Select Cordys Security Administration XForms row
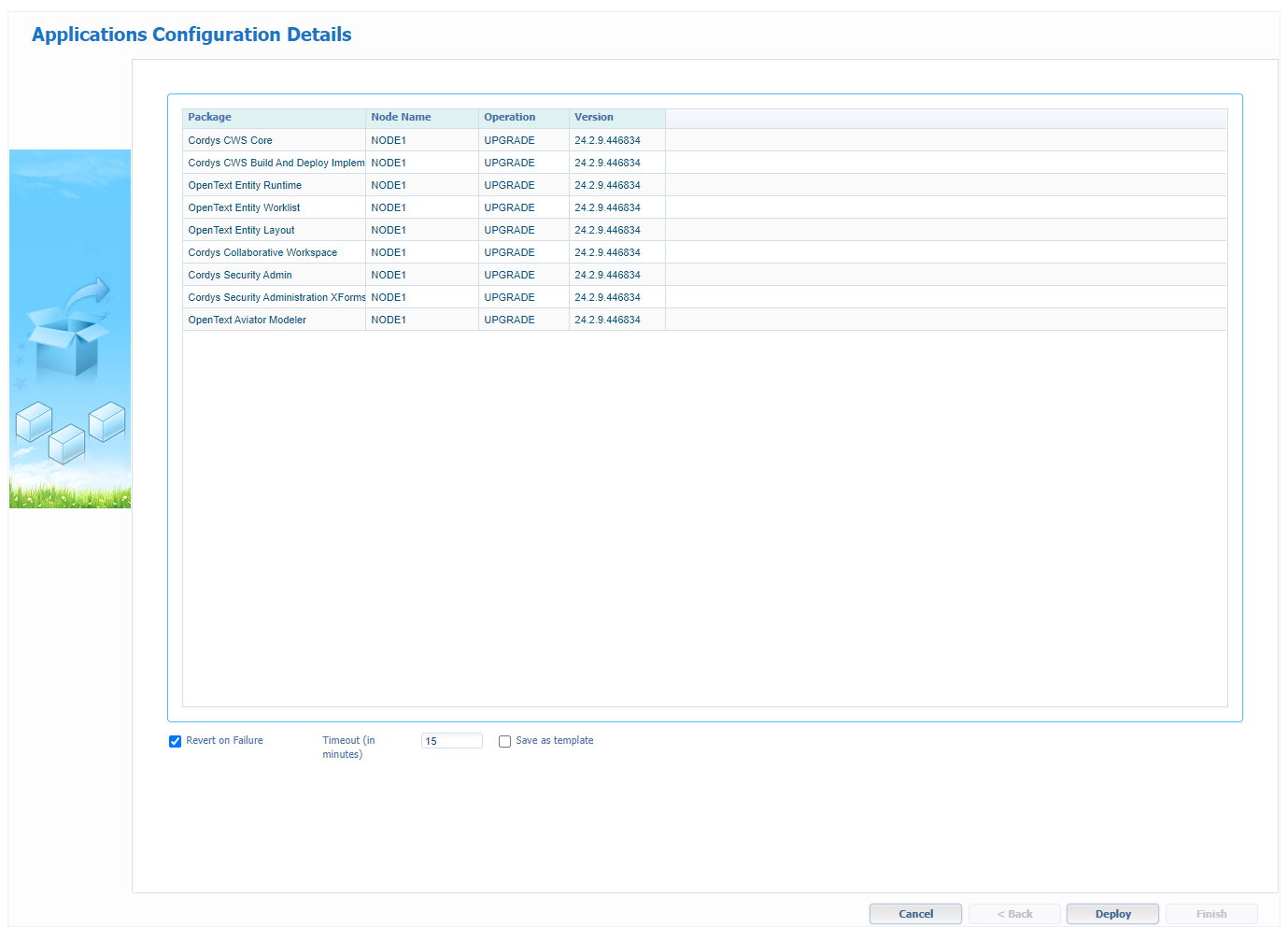 tap(276, 297)
